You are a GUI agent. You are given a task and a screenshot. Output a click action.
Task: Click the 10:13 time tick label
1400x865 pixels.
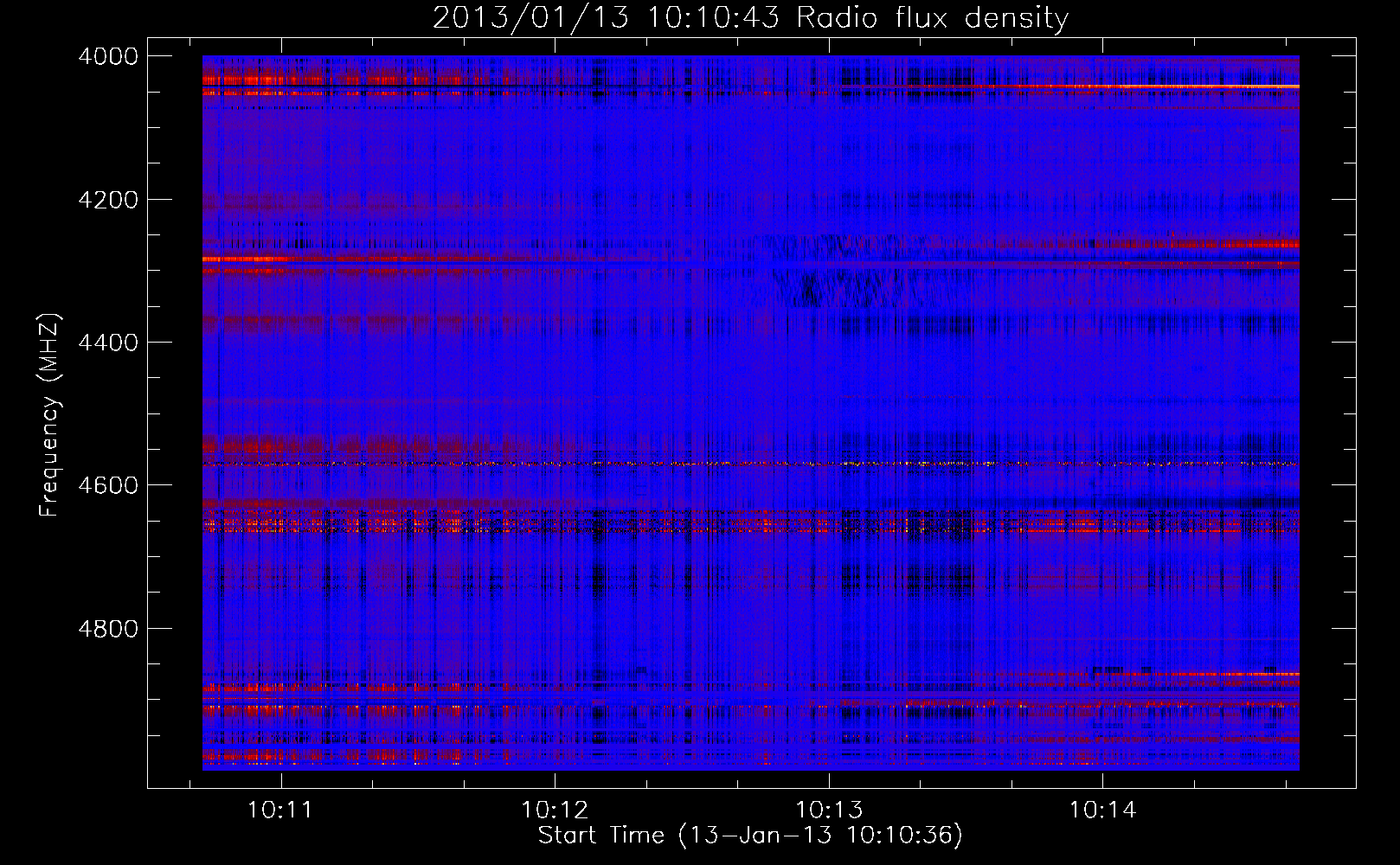(829, 811)
